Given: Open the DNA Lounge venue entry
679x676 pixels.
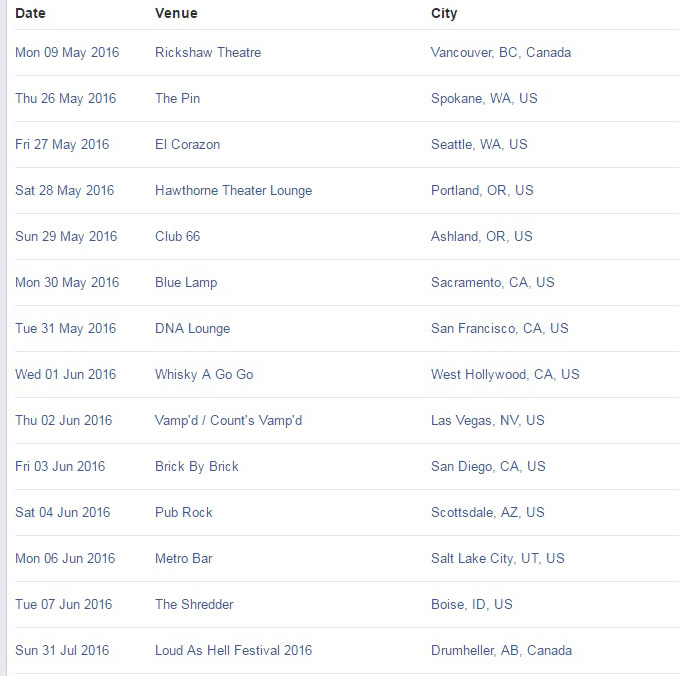Looking at the screenshot, I should tap(192, 328).
